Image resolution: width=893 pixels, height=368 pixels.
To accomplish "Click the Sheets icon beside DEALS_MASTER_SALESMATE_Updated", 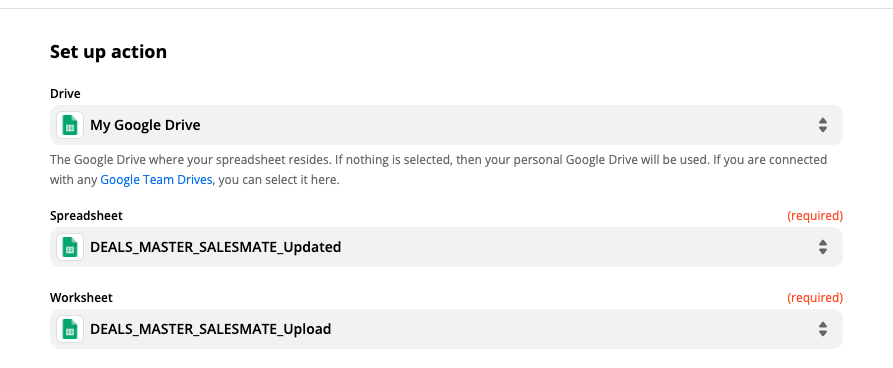I will click(70, 247).
